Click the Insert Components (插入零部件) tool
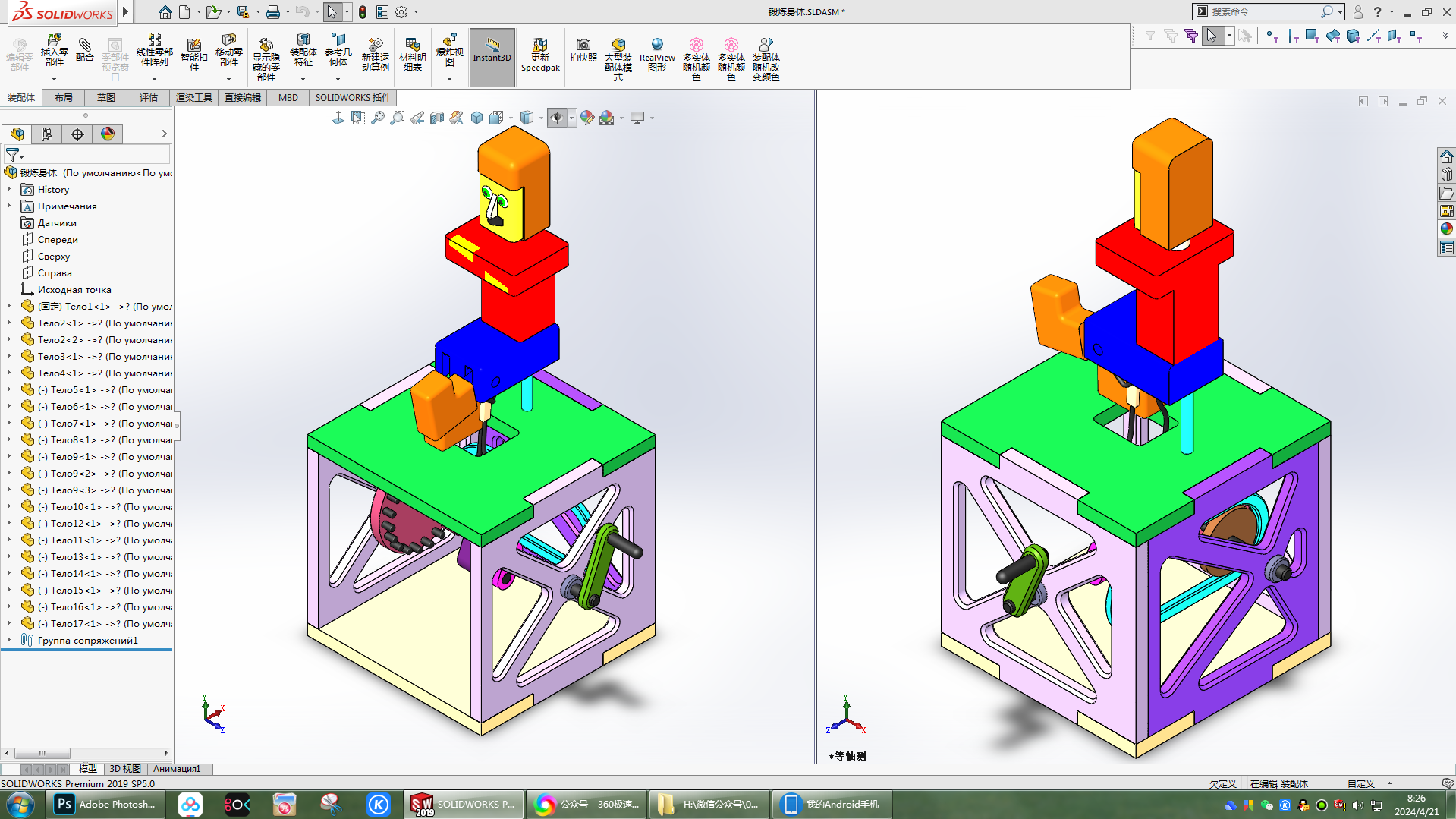The height and width of the screenshot is (819, 1456). coord(54,50)
